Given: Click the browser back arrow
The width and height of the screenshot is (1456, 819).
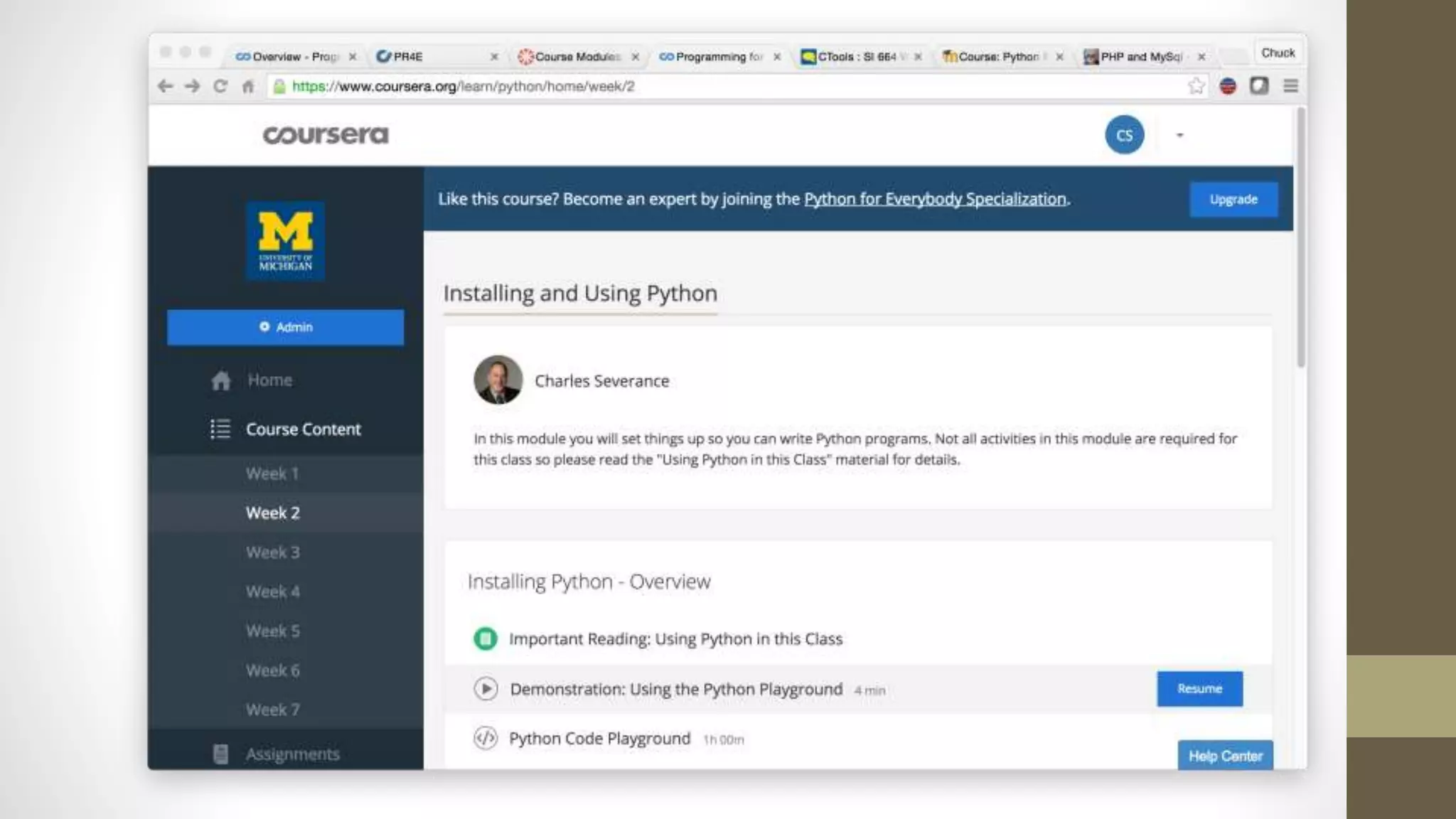Looking at the screenshot, I should [165, 86].
